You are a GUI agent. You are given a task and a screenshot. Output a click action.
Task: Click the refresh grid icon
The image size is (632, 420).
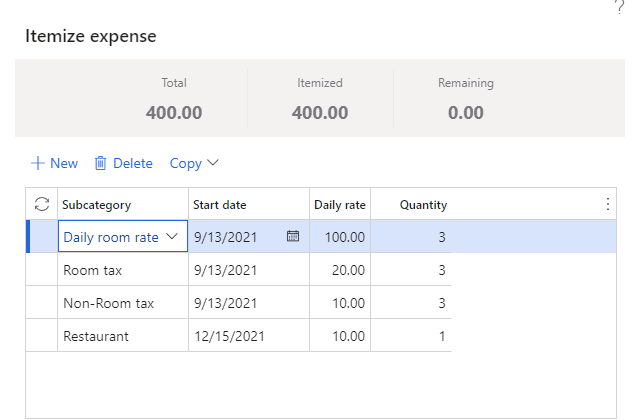[x=42, y=204]
